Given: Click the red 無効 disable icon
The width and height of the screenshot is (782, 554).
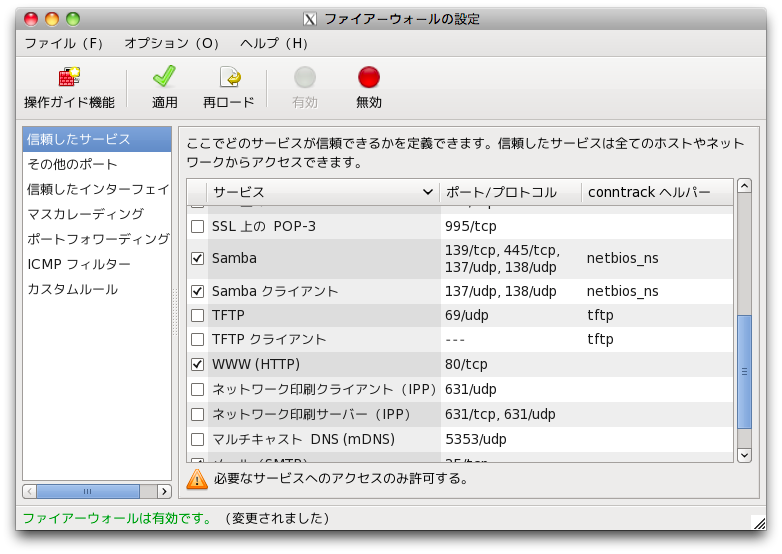Looking at the screenshot, I should 369,78.
